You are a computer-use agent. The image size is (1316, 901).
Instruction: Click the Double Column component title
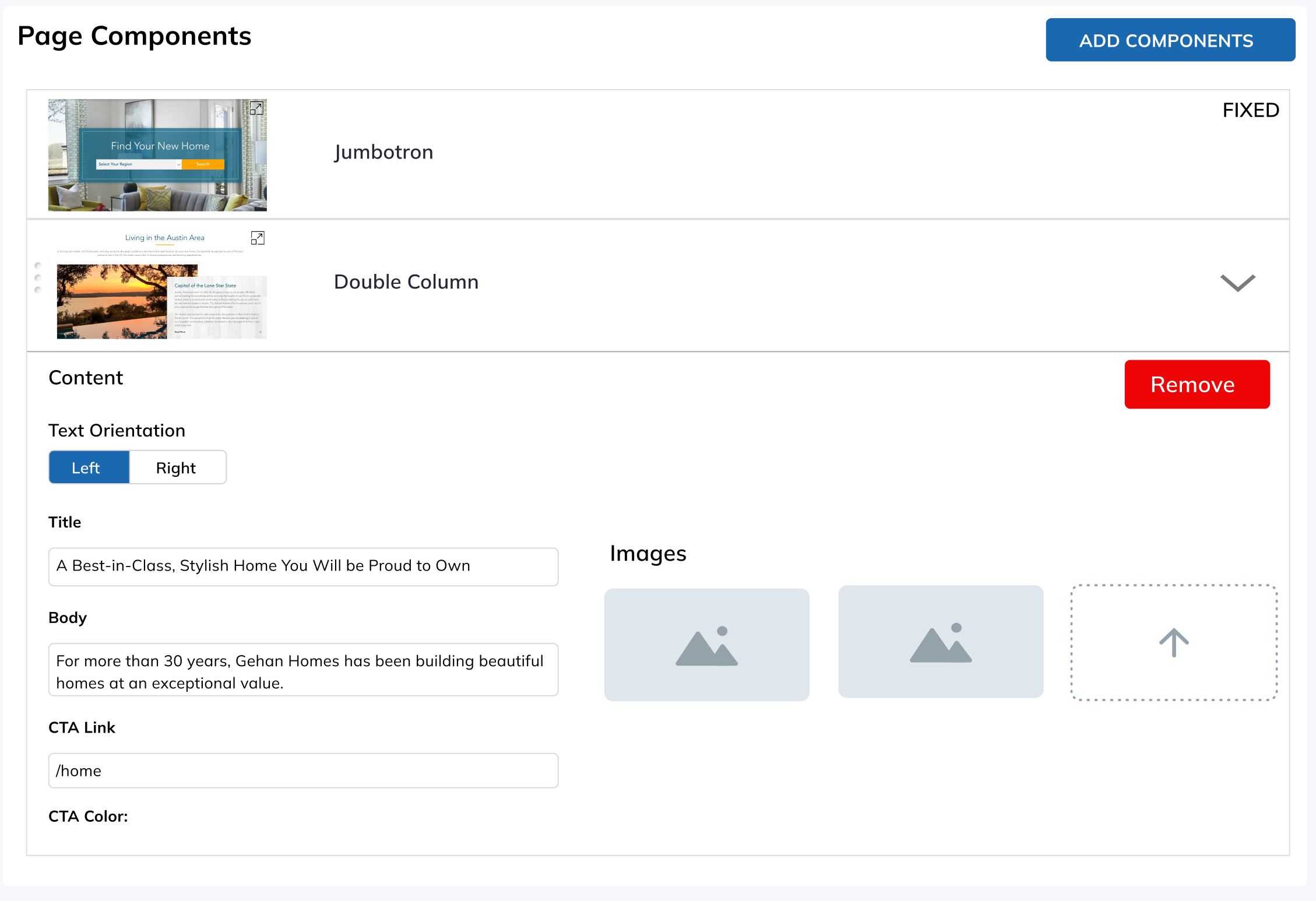click(406, 281)
